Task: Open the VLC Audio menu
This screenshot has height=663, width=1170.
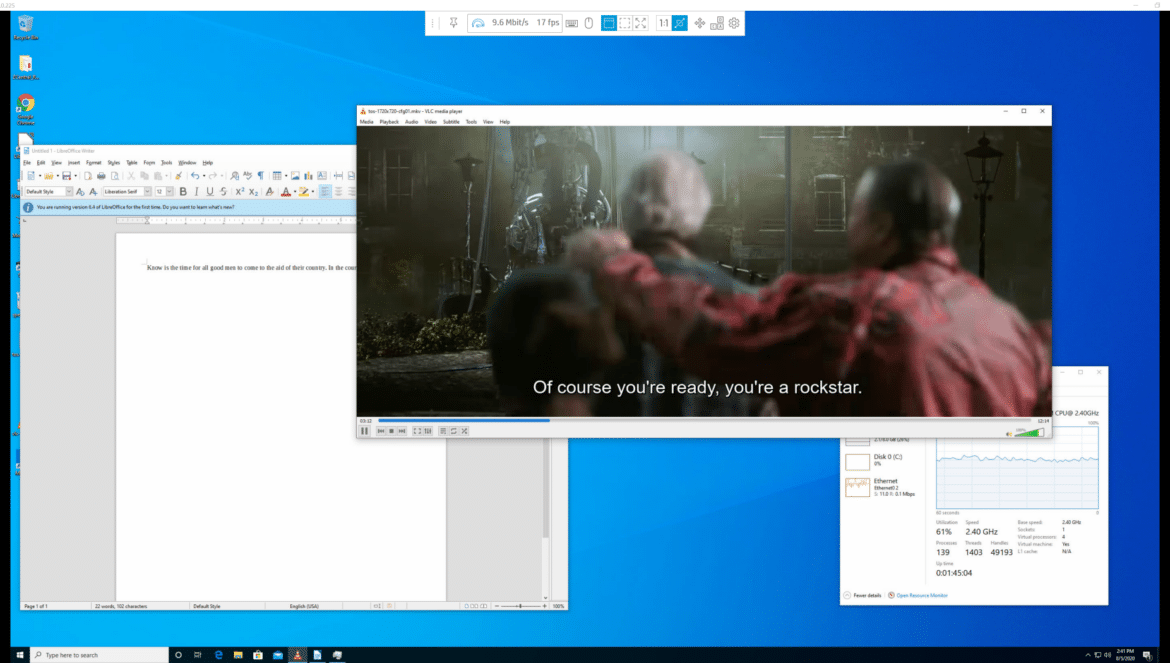Action: pos(411,122)
